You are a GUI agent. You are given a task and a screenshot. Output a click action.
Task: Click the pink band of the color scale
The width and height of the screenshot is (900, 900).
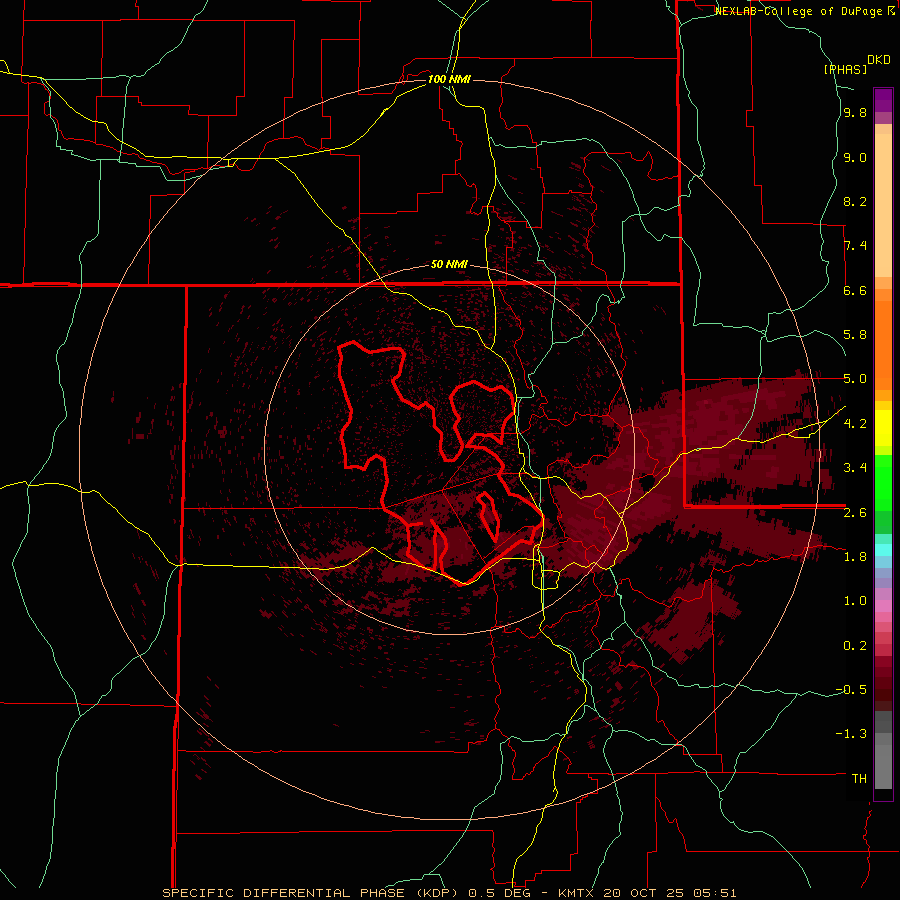883,606
